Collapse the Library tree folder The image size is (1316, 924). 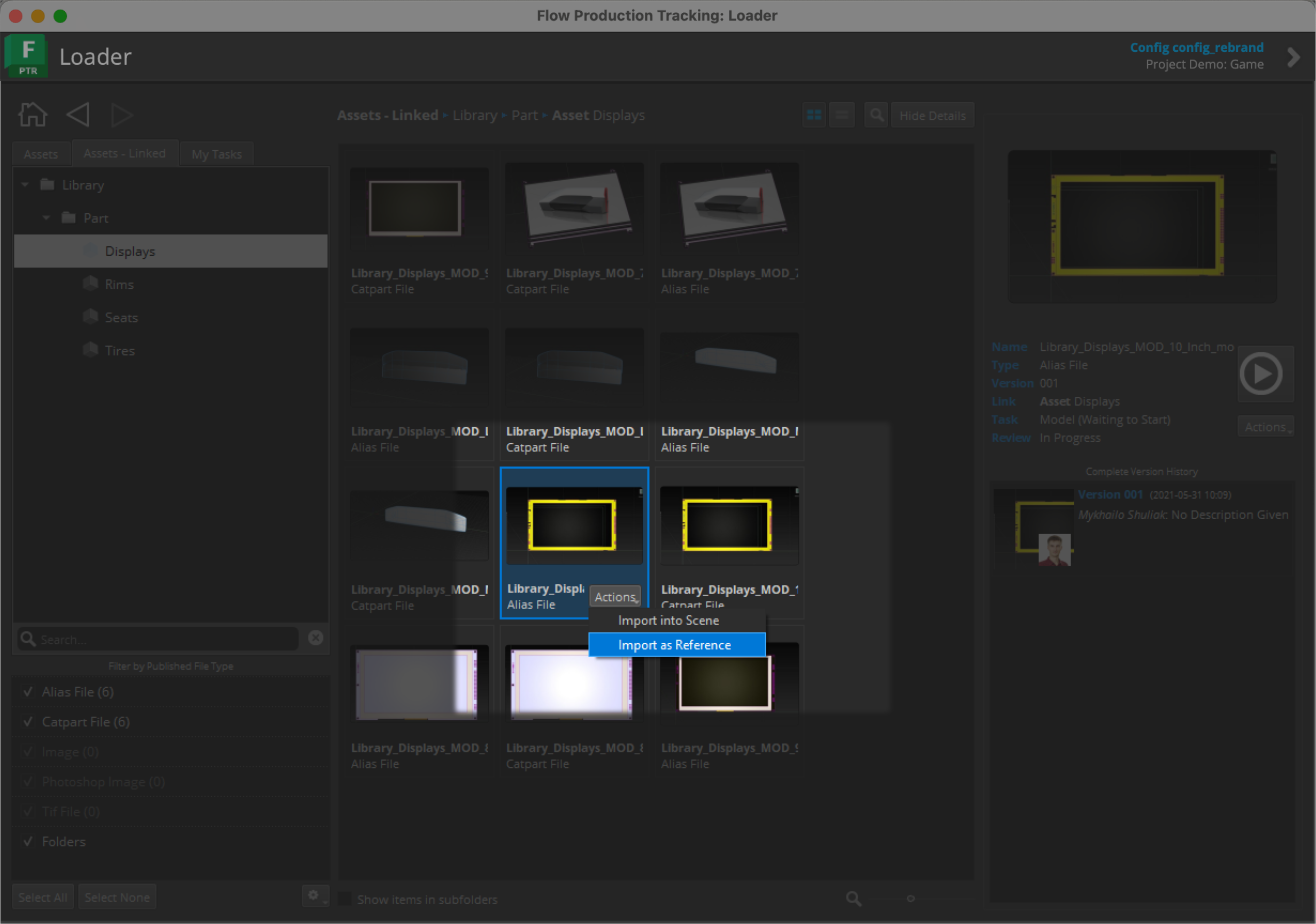click(25, 185)
